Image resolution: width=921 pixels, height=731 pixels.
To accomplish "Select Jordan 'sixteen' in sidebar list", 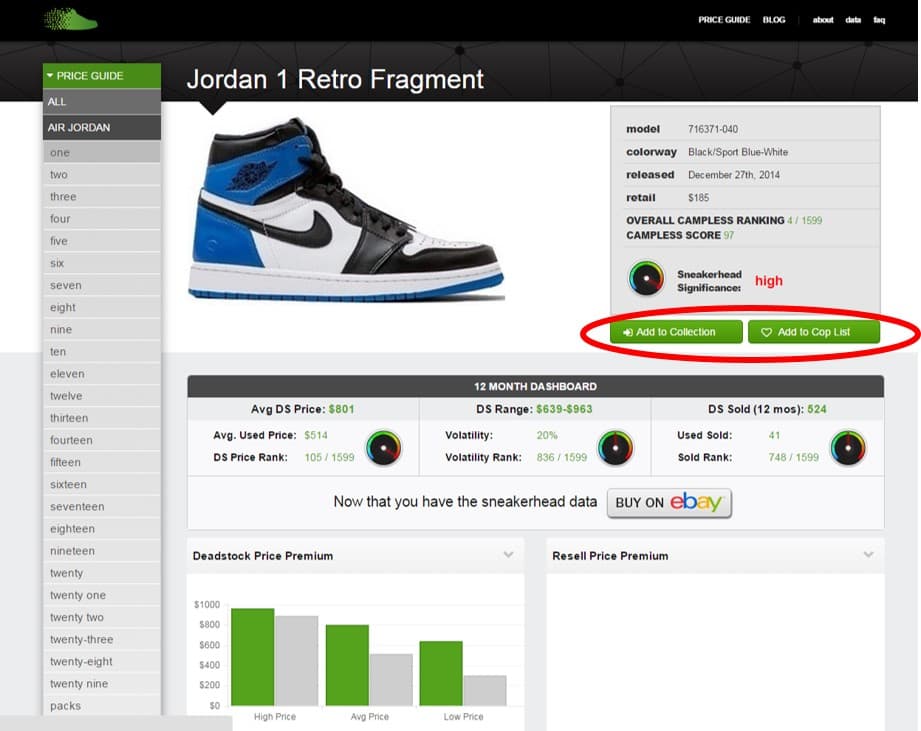I will (102, 484).
